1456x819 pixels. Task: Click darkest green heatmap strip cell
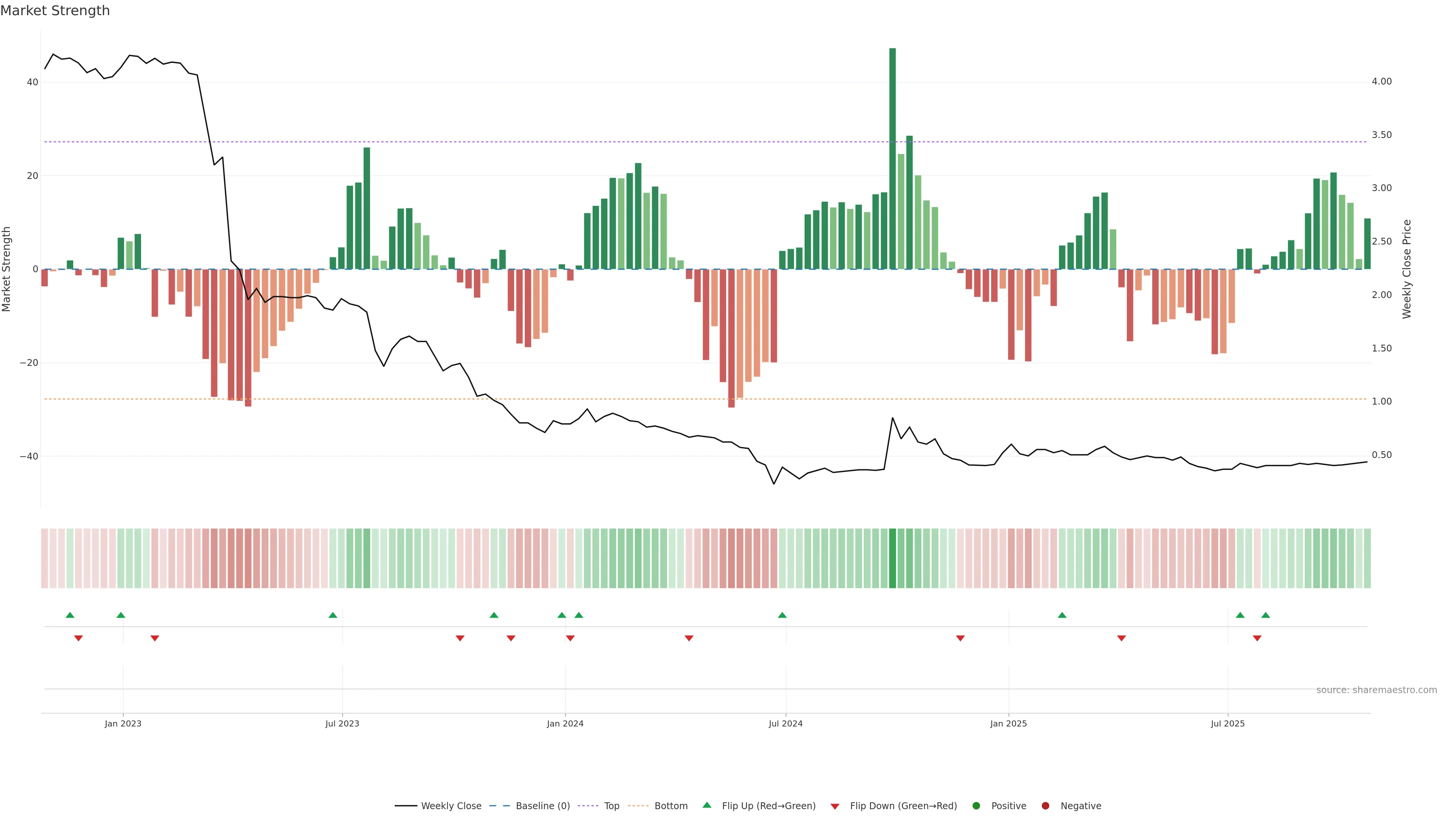(x=893, y=559)
